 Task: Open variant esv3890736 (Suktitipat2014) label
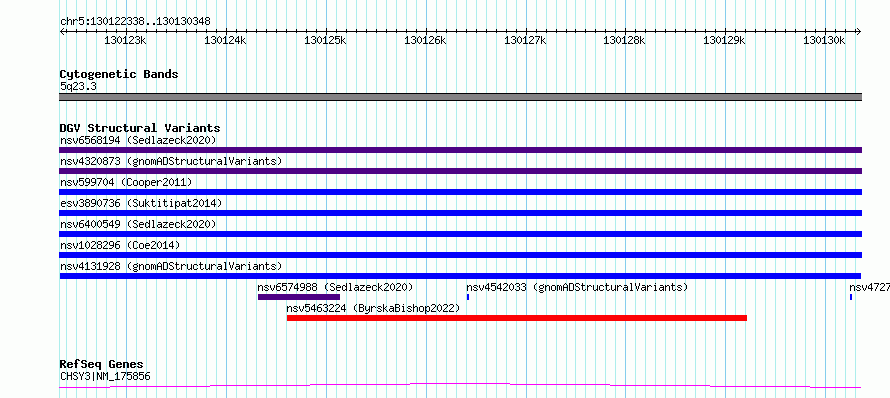tap(141, 203)
